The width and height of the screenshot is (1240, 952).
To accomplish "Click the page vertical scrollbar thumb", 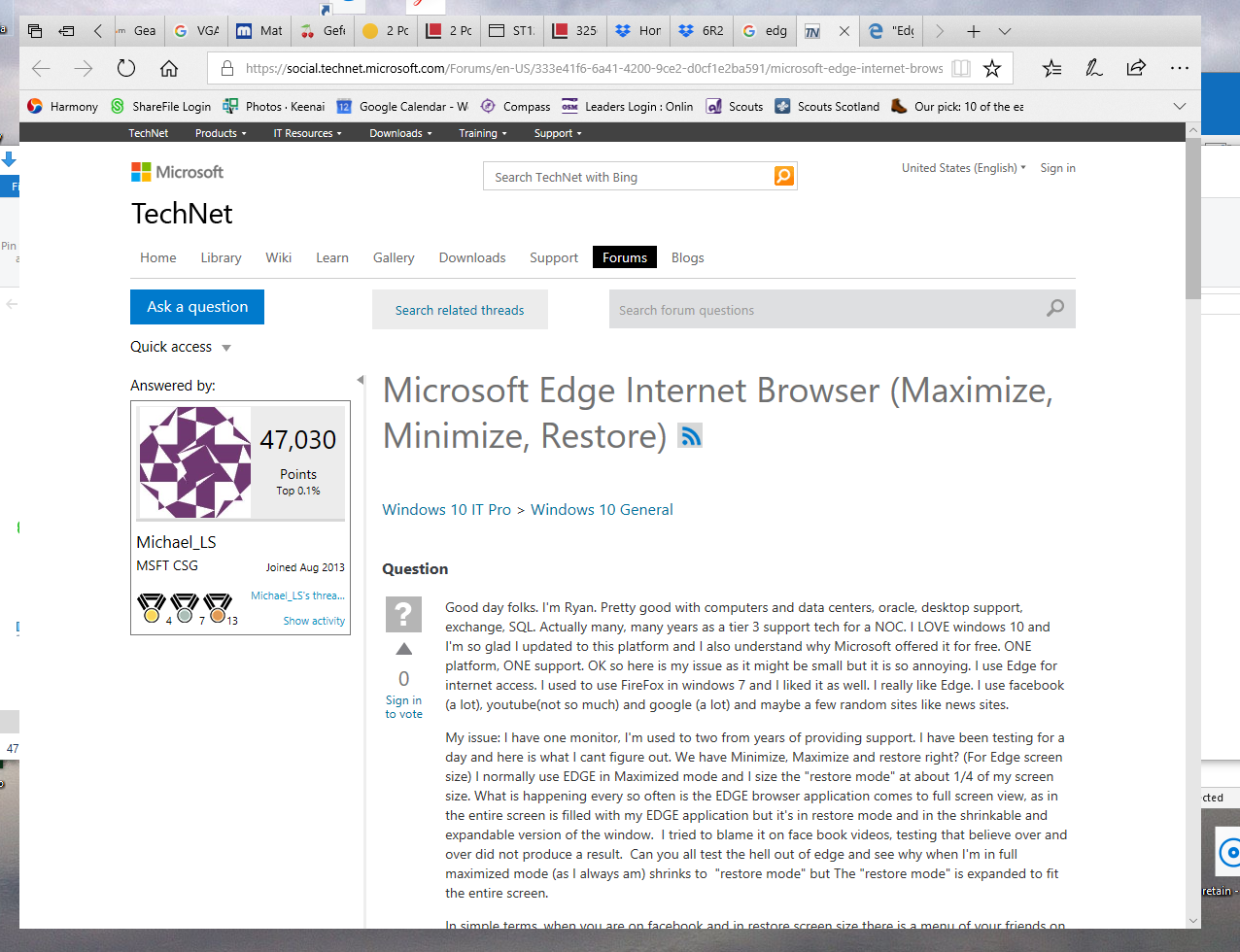I will click(1193, 219).
